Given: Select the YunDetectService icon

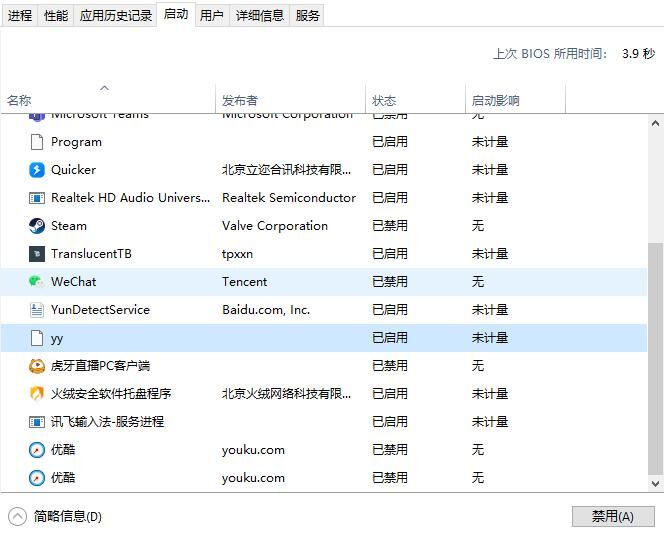Looking at the screenshot, I should click(x=37, y=310).
